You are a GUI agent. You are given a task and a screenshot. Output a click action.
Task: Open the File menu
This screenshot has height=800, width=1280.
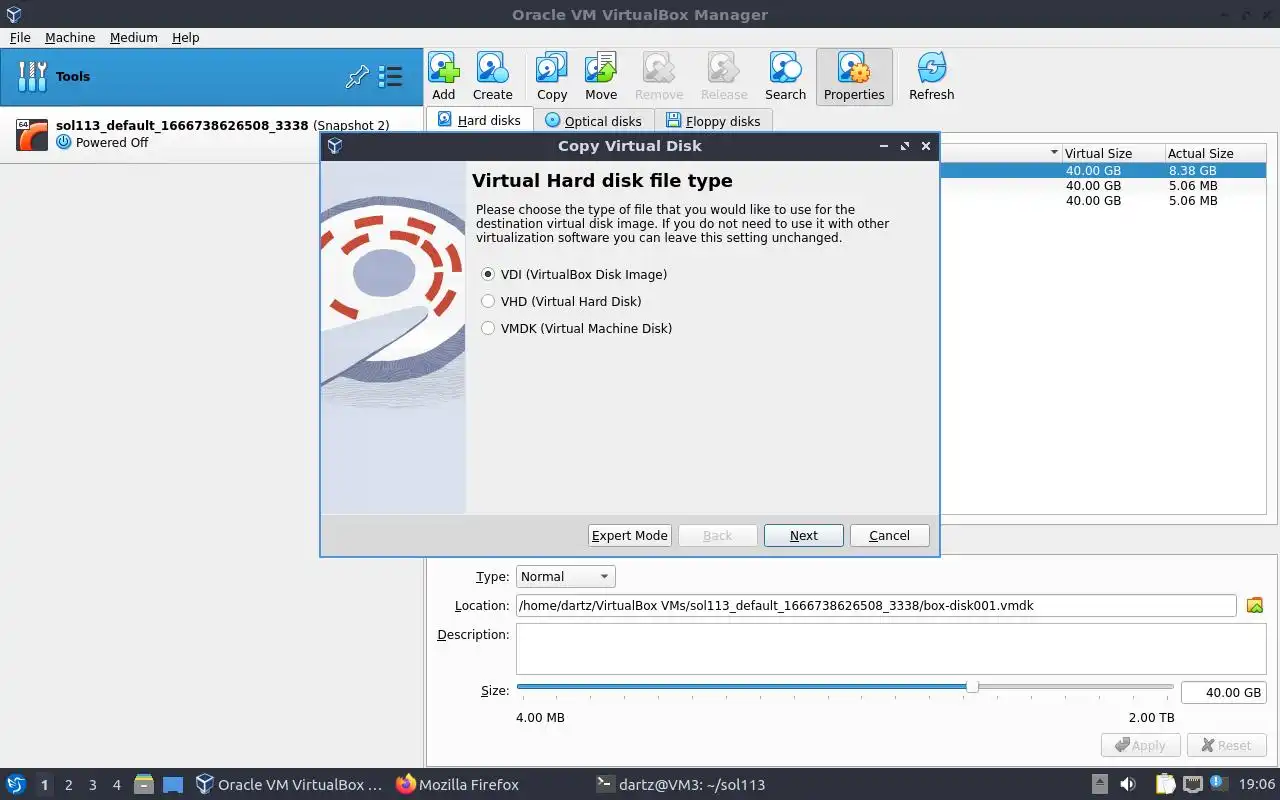pos(20,37)
